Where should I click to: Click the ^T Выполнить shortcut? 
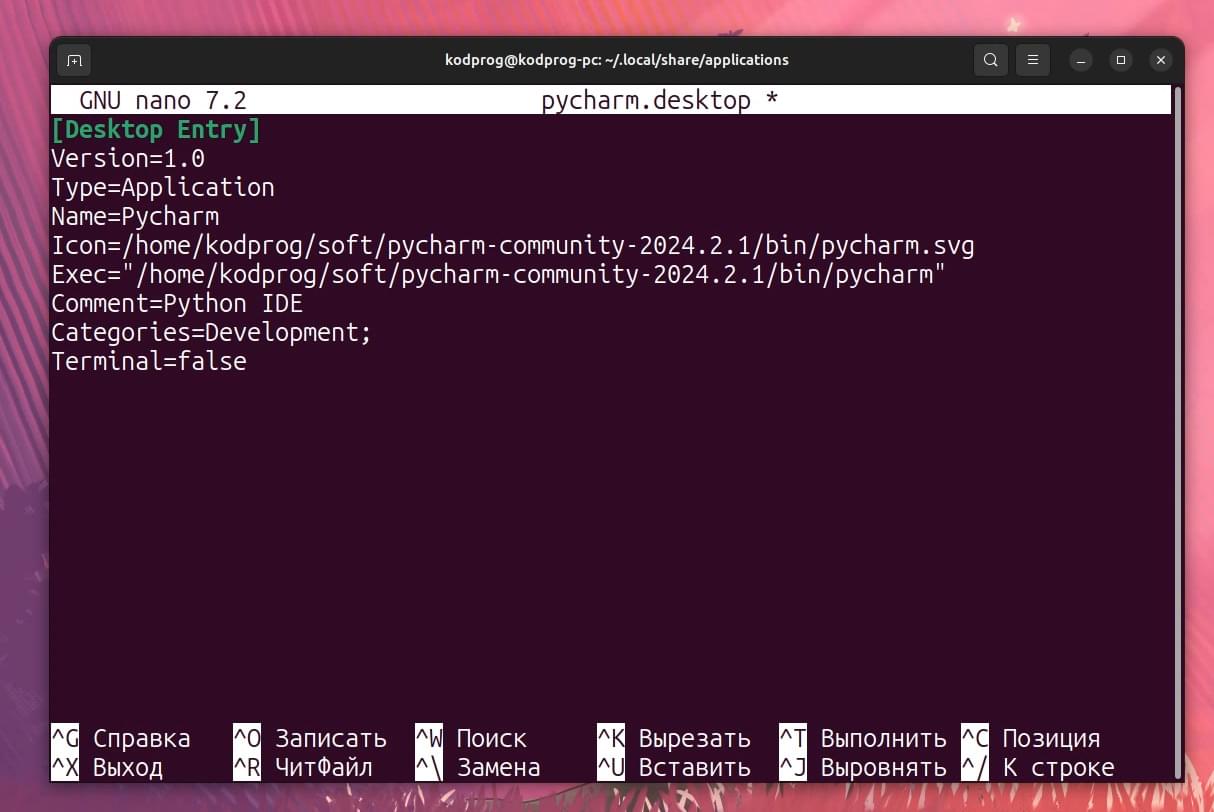(863, 739)
